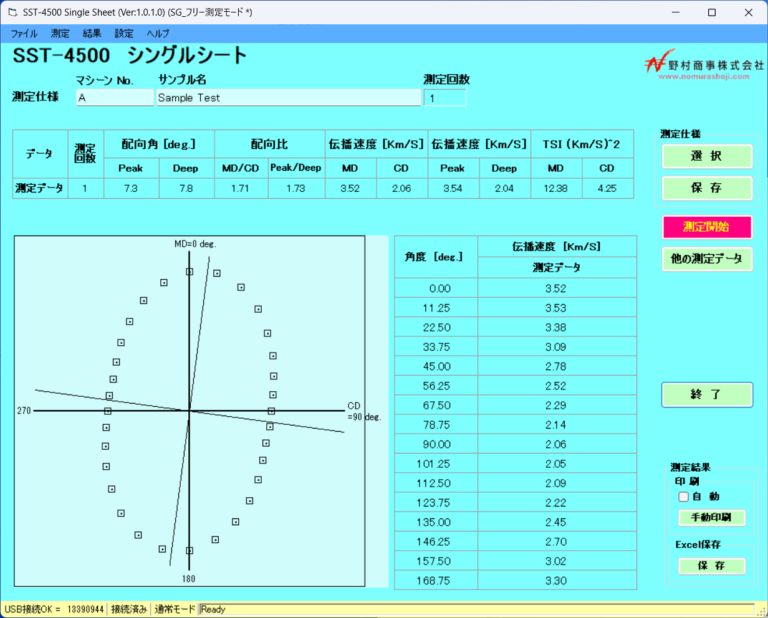The height and width of the screenshot is (618, 768).
Task: Open the ファイル menu
Action: click(x=24, y=34)
